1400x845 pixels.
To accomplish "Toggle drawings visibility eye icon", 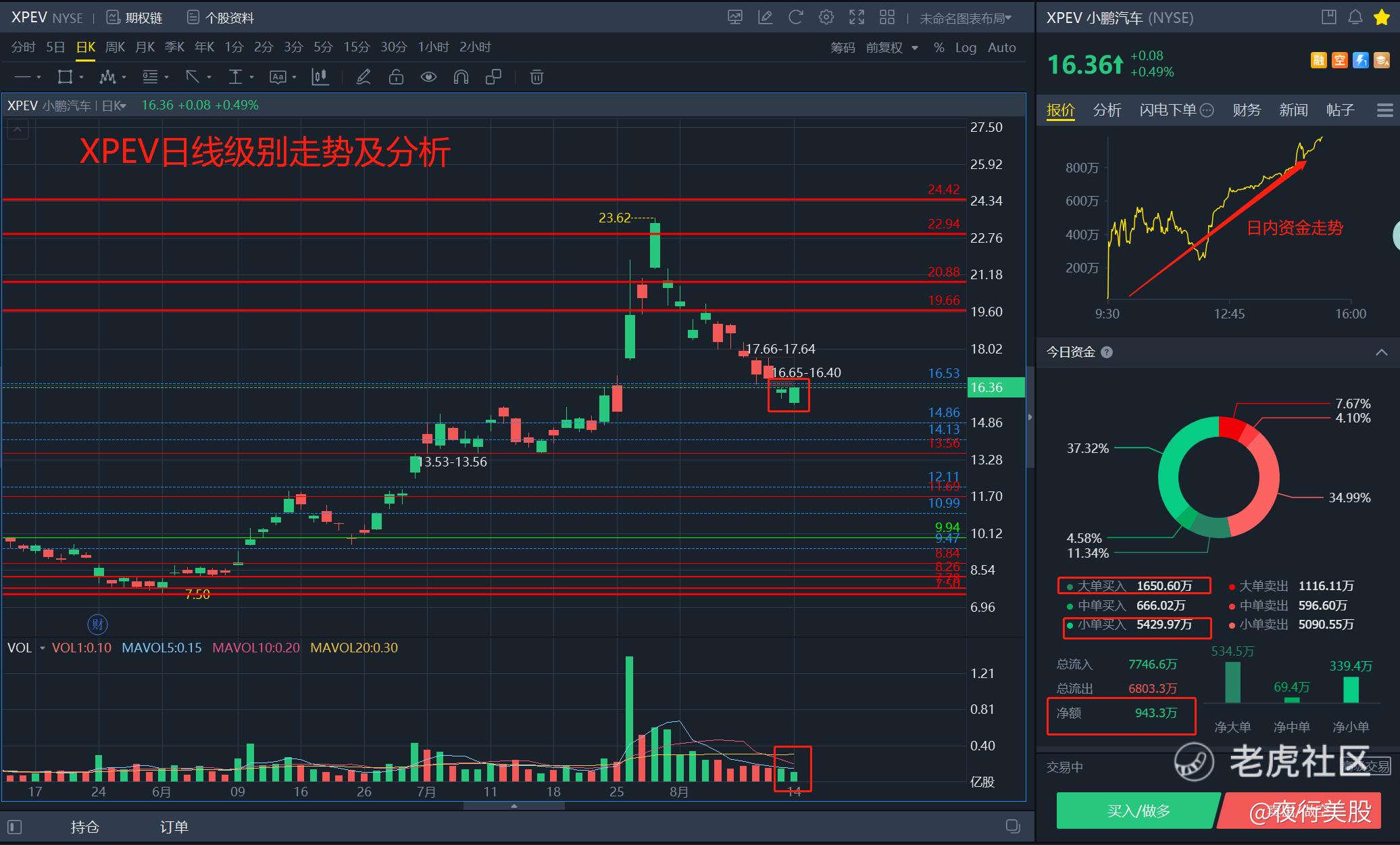I will [428, 77].
